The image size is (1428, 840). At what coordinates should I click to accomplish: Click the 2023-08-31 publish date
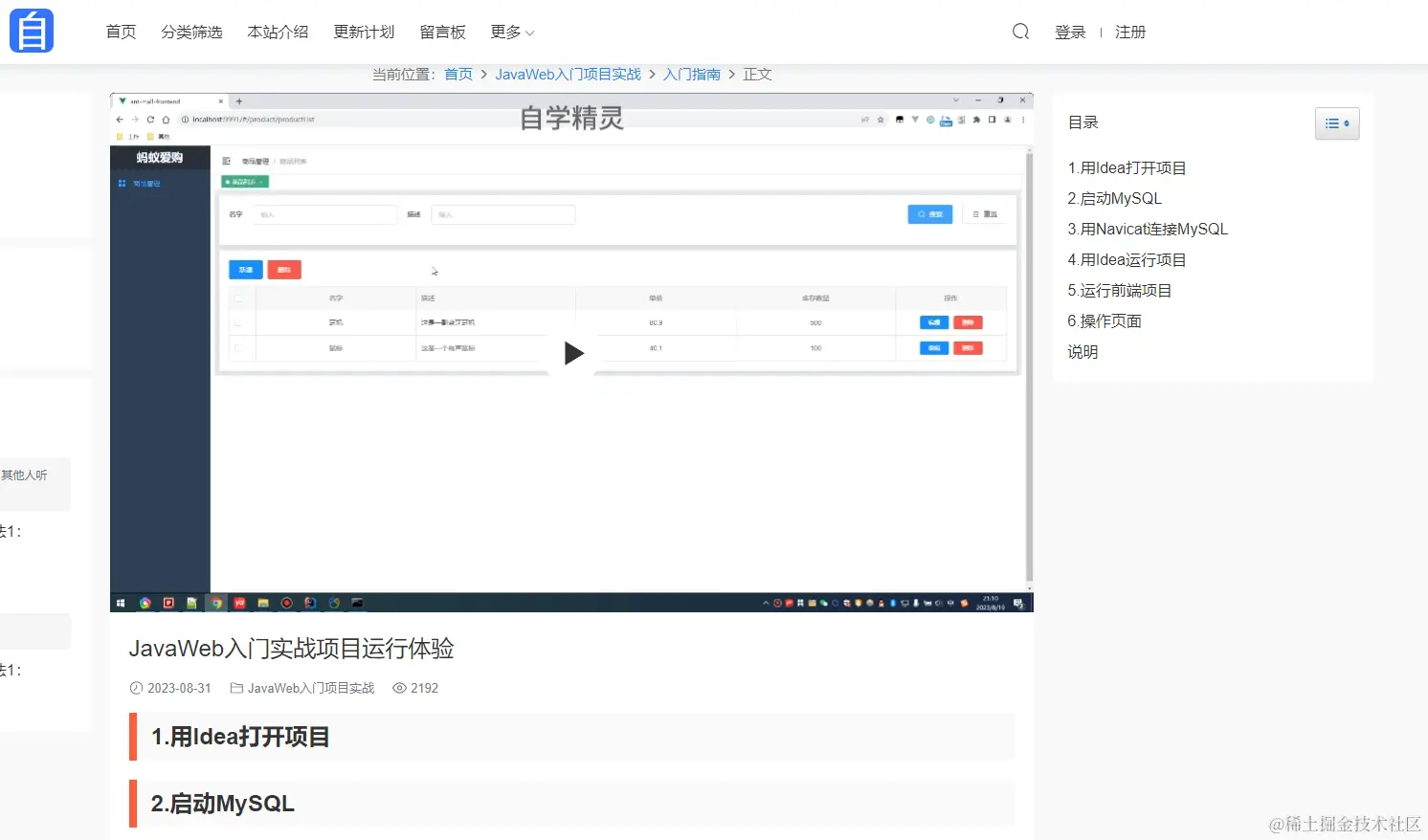click(x=179, y=688)
